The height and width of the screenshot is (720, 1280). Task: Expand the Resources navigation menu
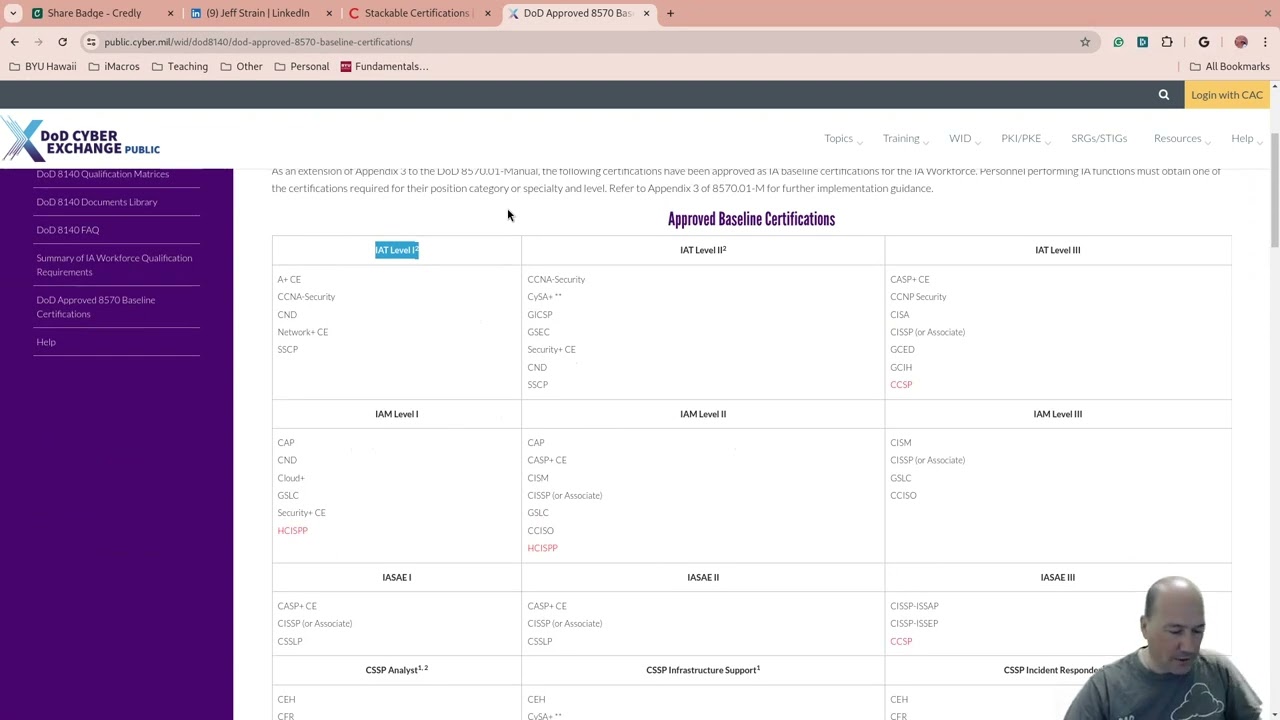pos(1181,139)
